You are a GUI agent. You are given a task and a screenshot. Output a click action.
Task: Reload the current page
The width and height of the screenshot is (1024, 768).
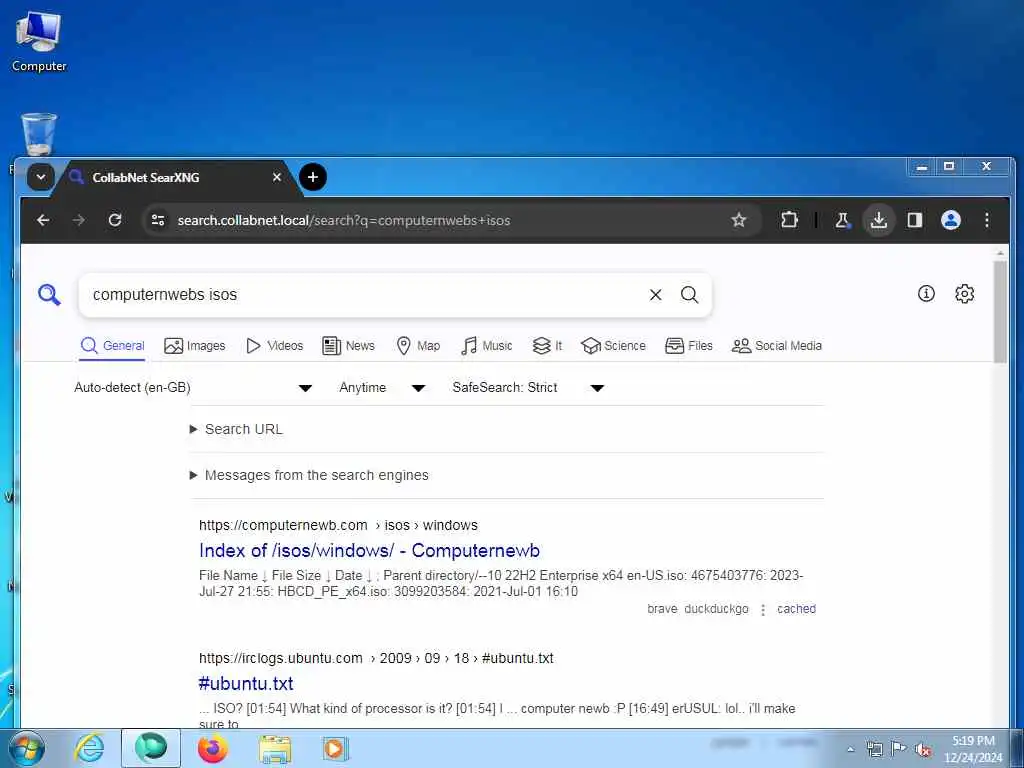tap(115, 220)
